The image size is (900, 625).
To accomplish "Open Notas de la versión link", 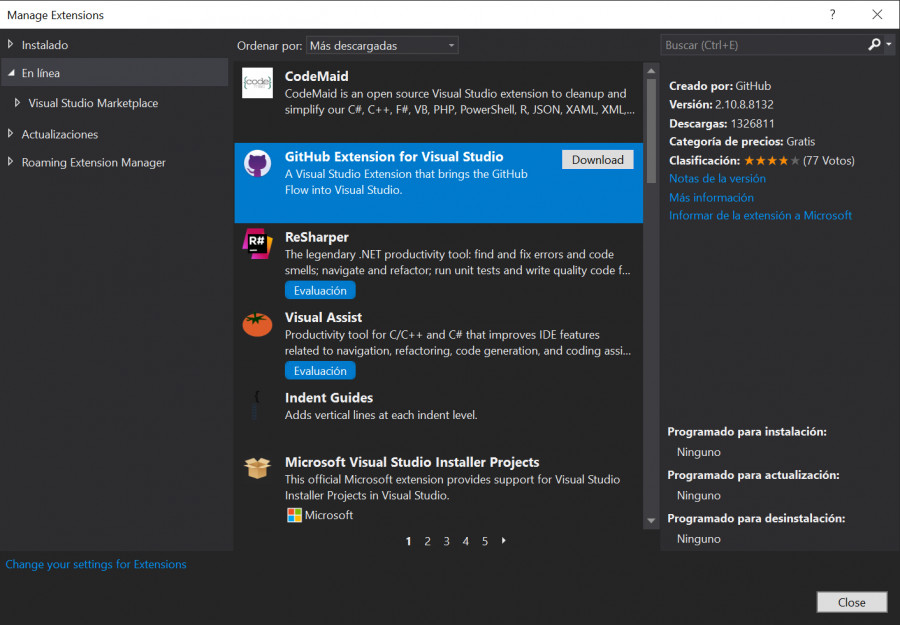I will point(717,178).
